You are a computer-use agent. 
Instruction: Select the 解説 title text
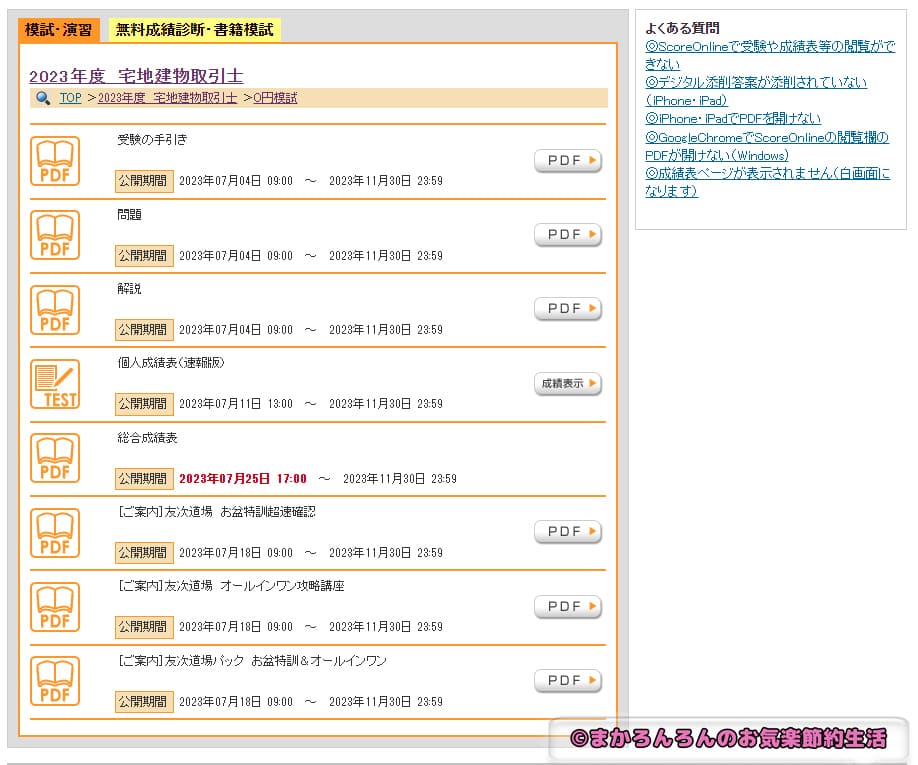click(129, 289)
